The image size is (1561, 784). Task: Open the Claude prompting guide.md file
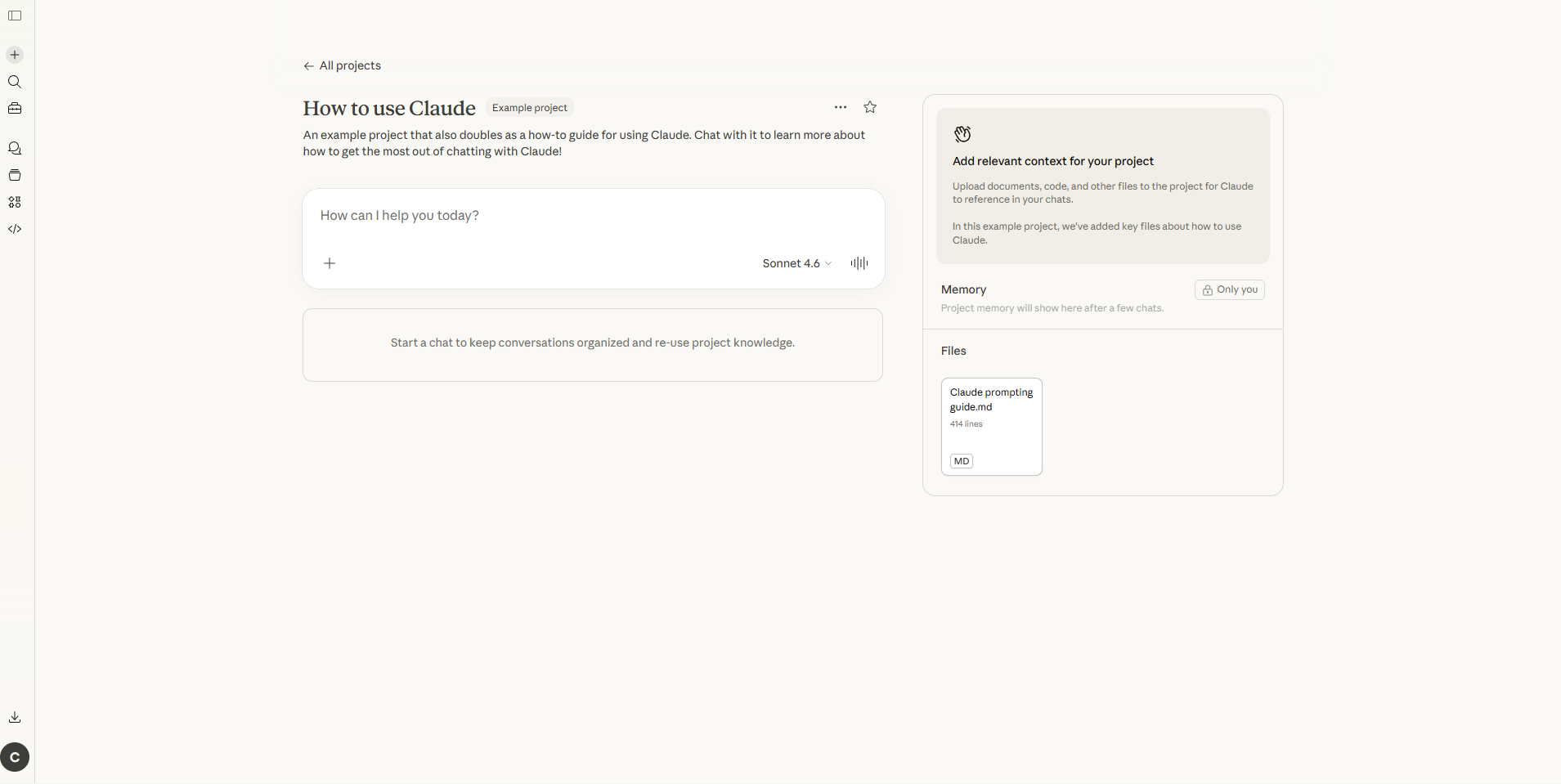click(x=991, y=426)
